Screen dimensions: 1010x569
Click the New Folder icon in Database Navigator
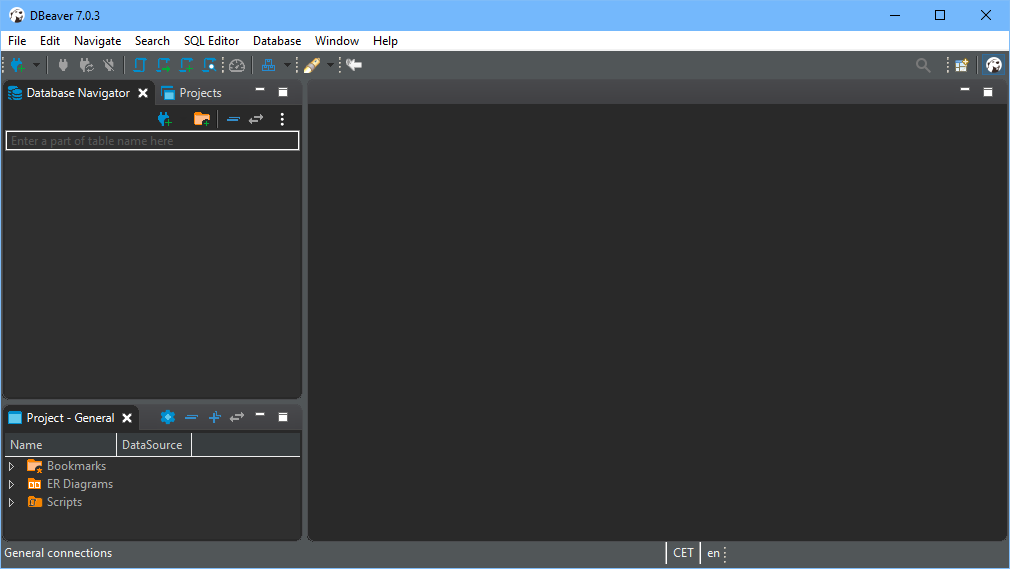[202, 119]
